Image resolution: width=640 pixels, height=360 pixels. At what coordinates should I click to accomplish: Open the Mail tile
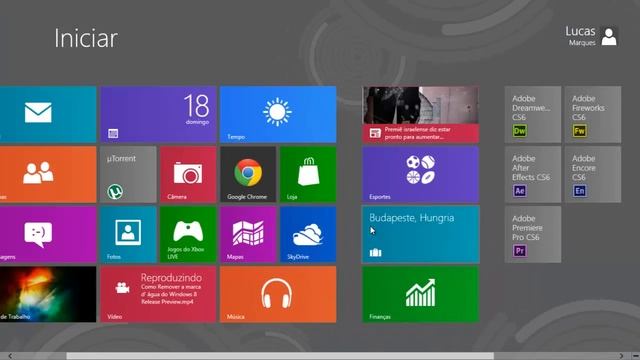click(x=48, y=114)
